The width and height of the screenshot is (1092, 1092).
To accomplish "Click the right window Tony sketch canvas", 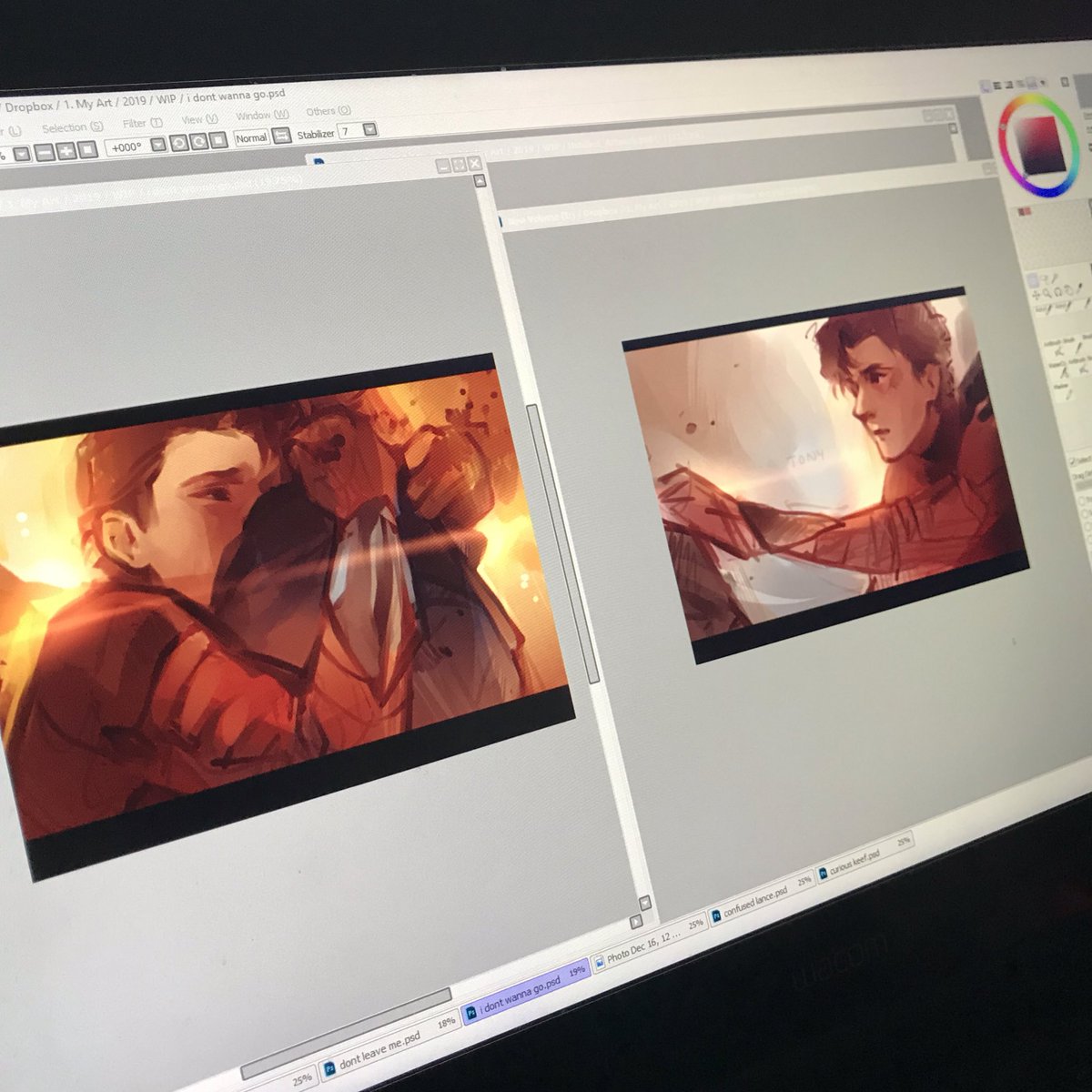I will 824,473.
